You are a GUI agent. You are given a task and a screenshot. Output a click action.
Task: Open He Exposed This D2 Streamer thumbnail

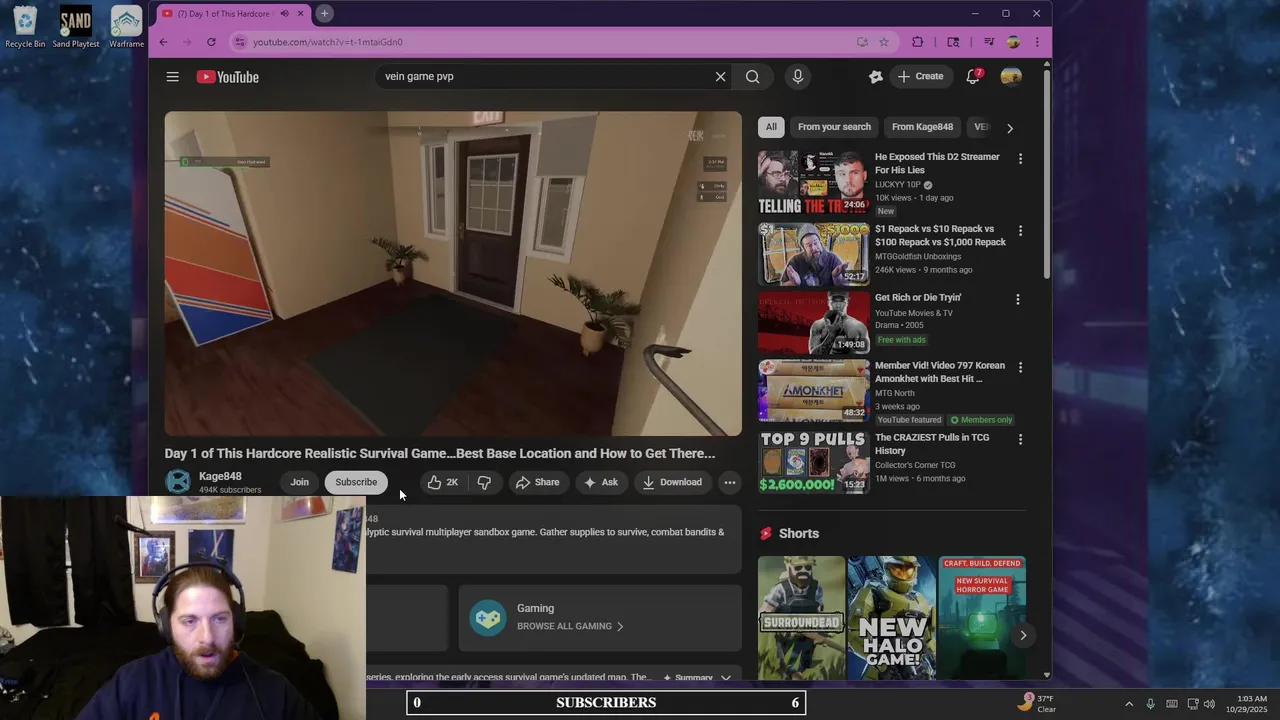coord(813,182)
